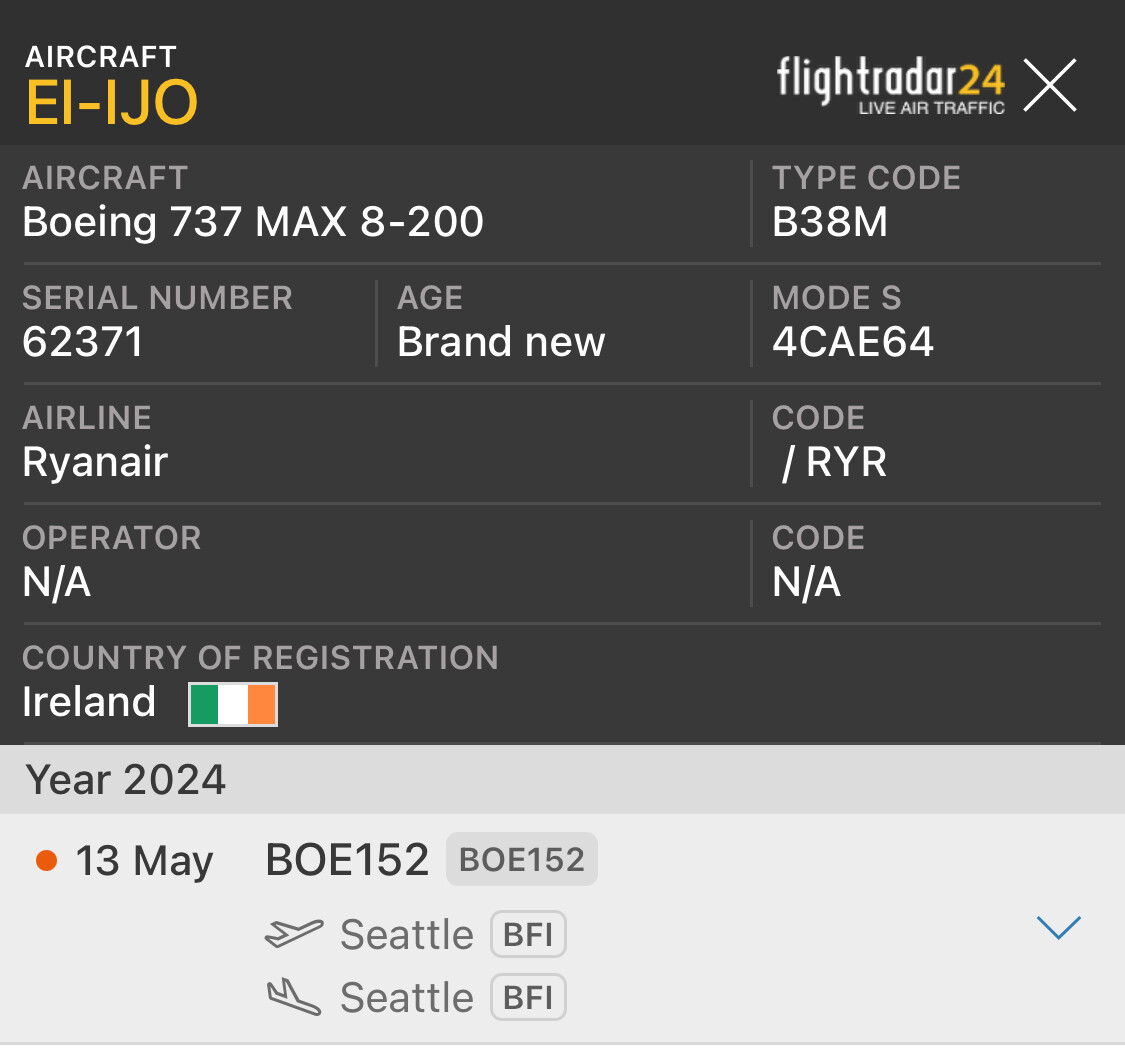Click the orange status dot beside 13 May
Viewport: 1125px width, 1050px height.
(x=46, y=860)
